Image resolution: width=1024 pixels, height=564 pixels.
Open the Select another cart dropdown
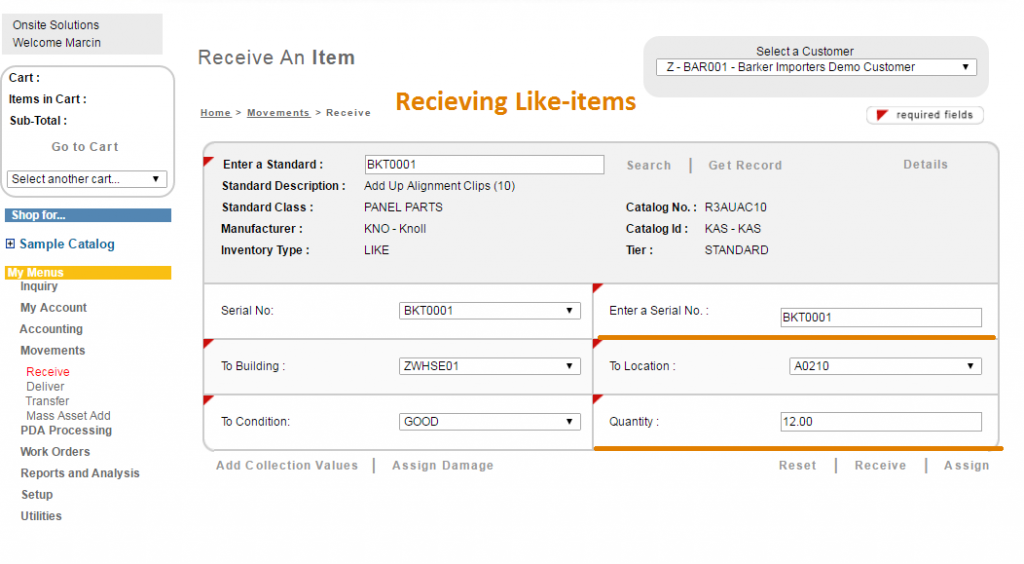pos(87,179)
